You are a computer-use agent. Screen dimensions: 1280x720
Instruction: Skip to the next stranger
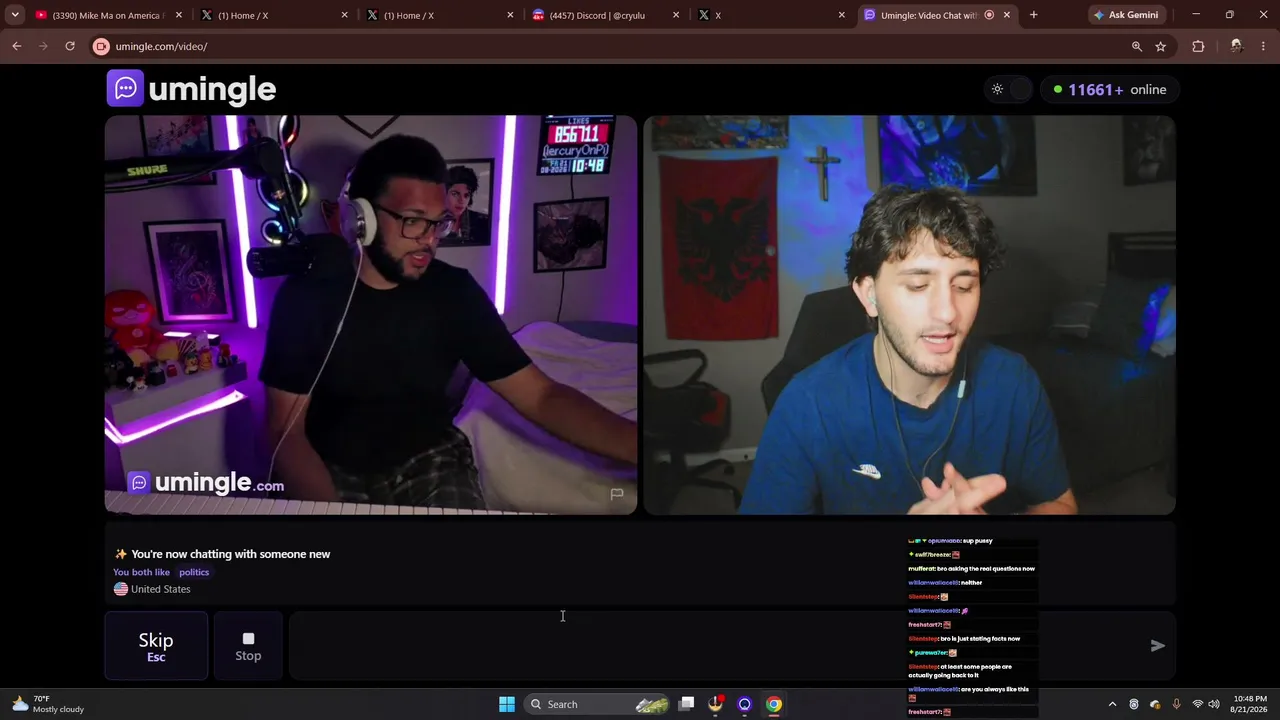[156, 646]
